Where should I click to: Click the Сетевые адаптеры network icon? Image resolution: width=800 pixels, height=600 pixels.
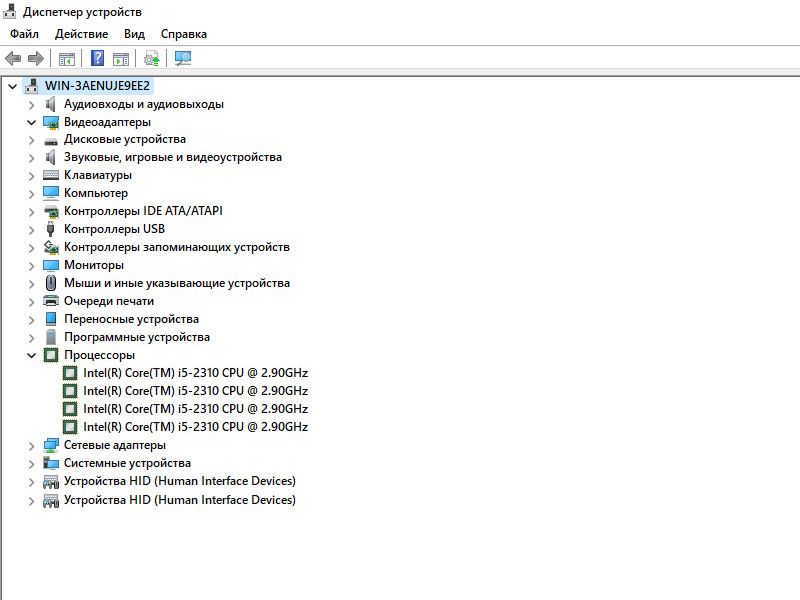pos(51,445)
